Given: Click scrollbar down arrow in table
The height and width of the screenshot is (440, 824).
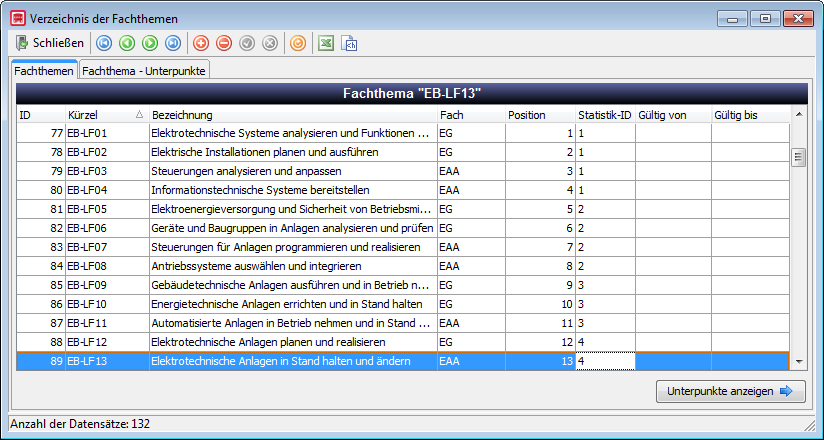Looking at the screenshot, I should tap(799, 361).
